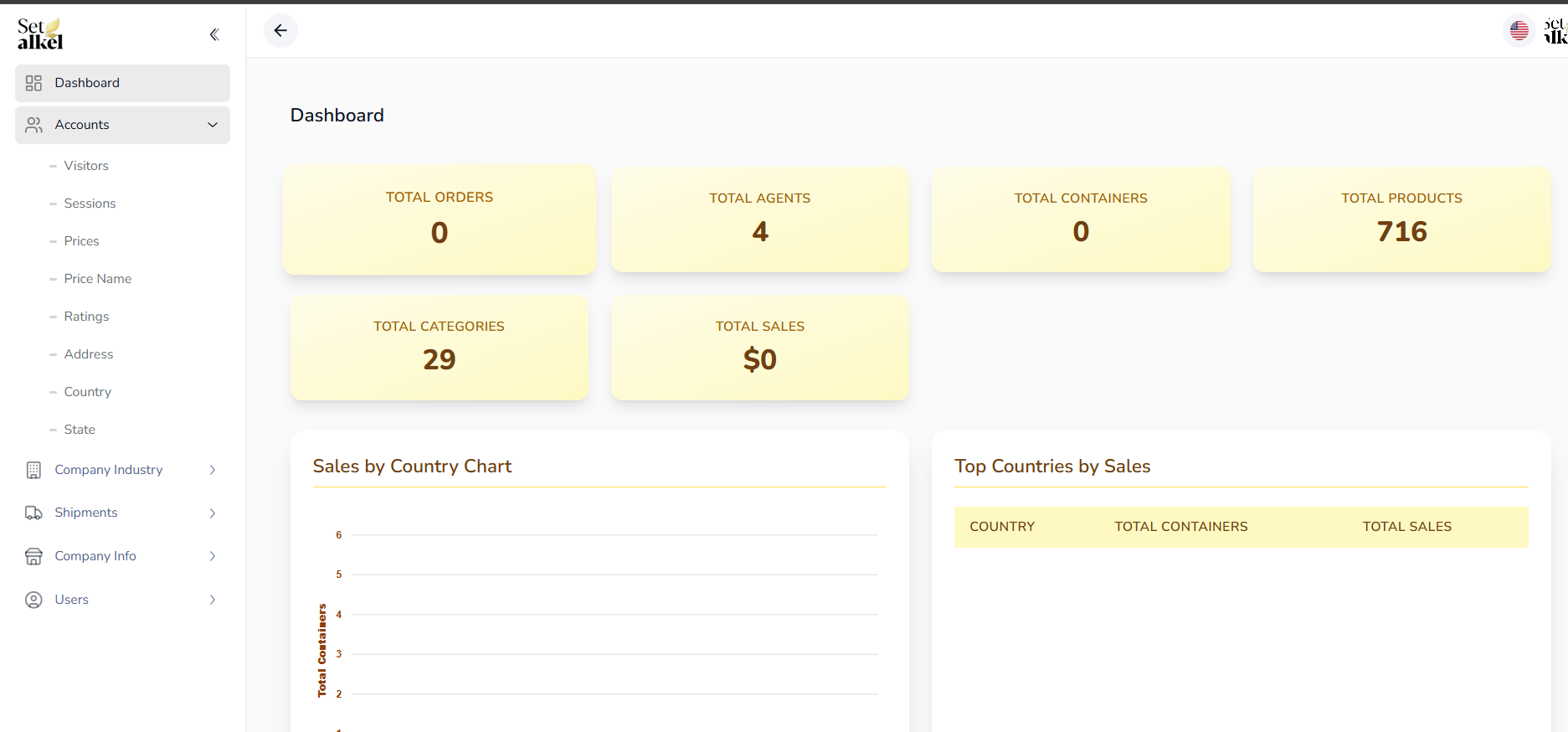Image resolution: width=1568 pixels, height=732 pixels.
Task: Click the Dashboard page heading
Action: (x=337, y=116)
